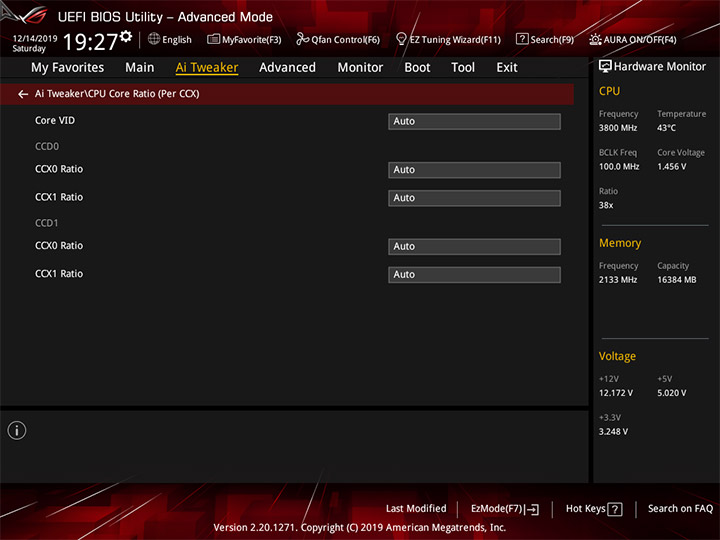
Task: Open the Monitor tab
Action: pos(360,68)
